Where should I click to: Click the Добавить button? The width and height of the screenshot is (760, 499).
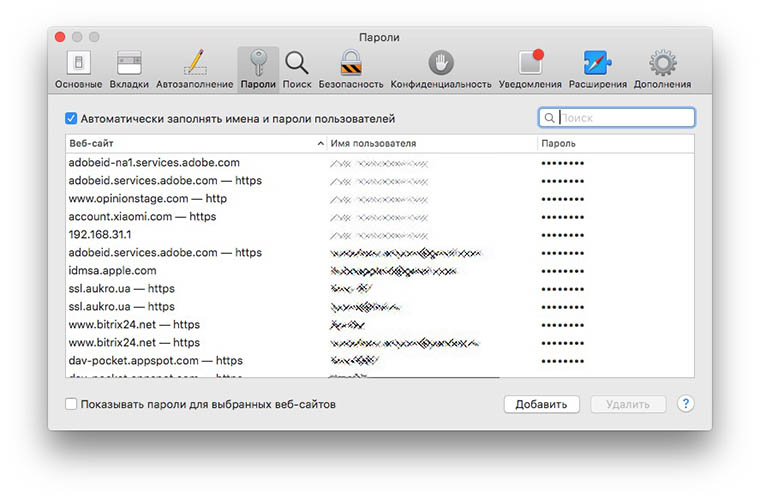pyautogui.click(x=541, y=405)
